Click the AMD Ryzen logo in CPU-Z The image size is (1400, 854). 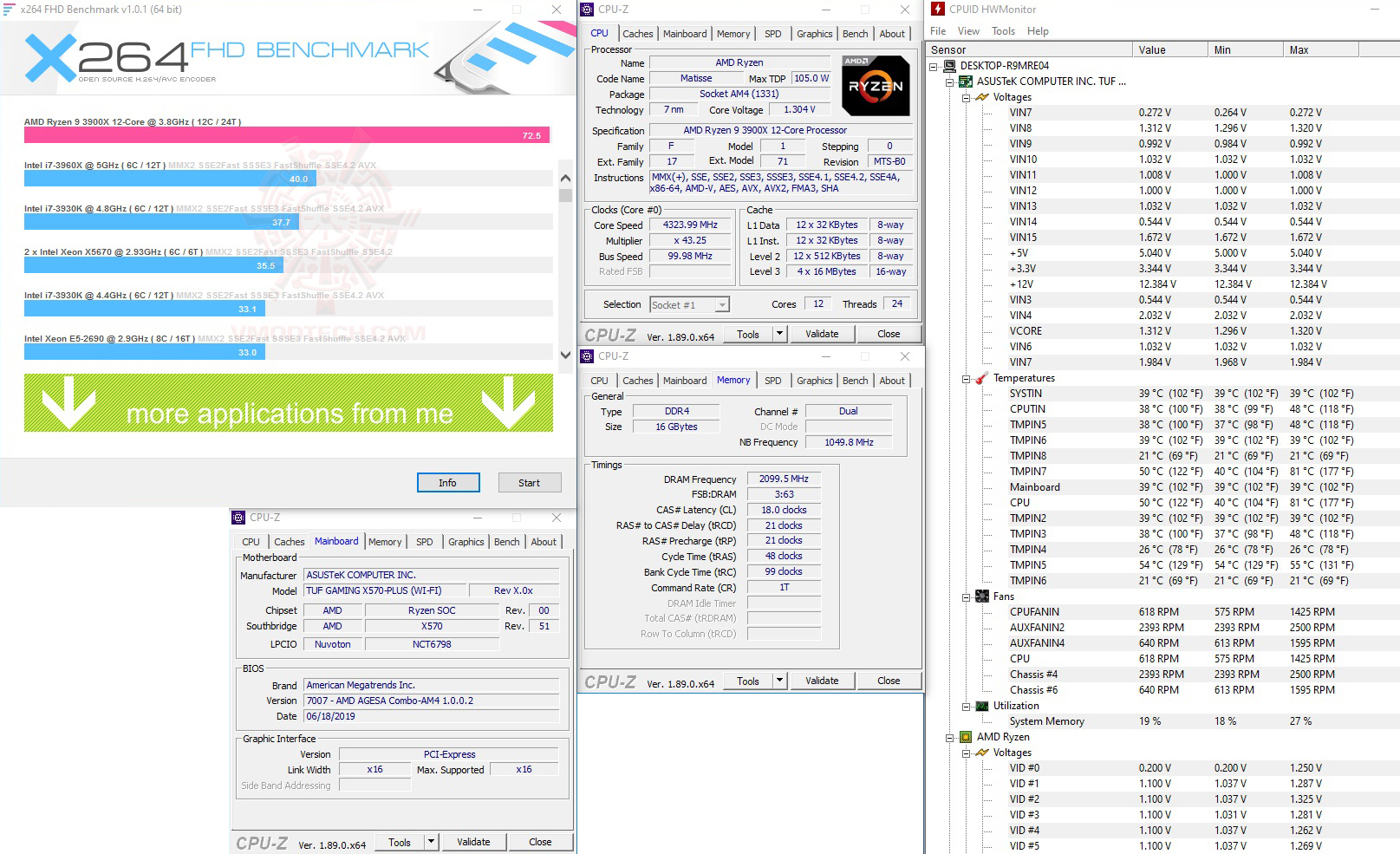876,86
